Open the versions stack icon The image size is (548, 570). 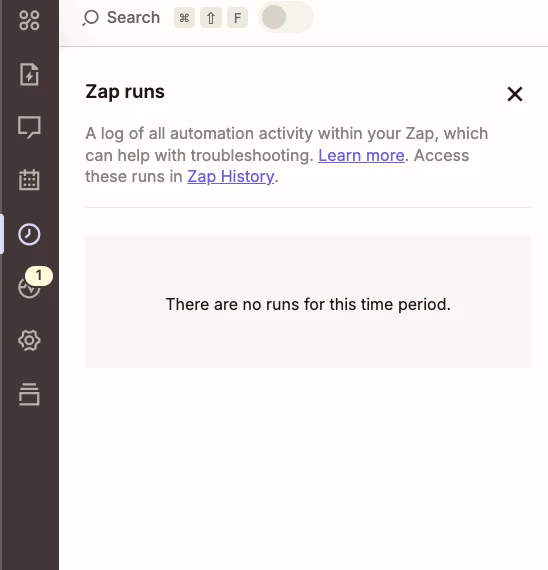click(29, 394)
